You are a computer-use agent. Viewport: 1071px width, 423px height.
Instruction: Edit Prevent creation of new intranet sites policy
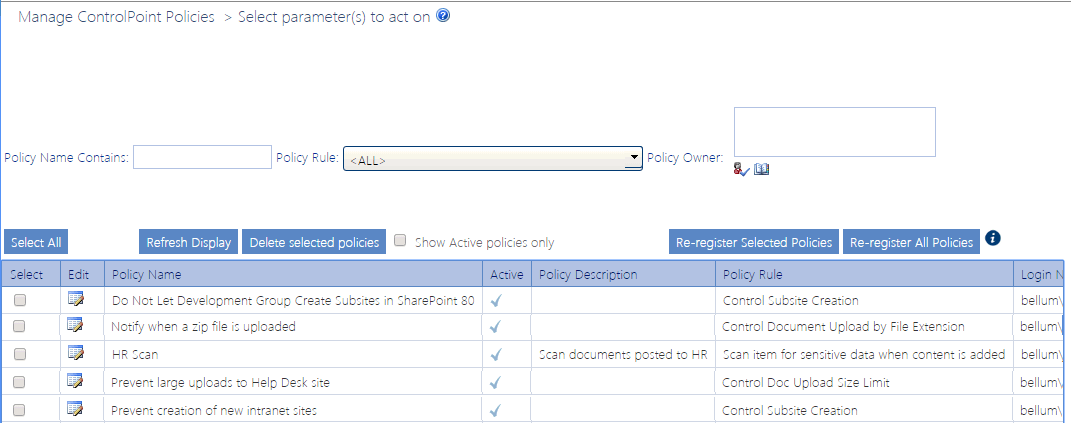pos(76,408)
